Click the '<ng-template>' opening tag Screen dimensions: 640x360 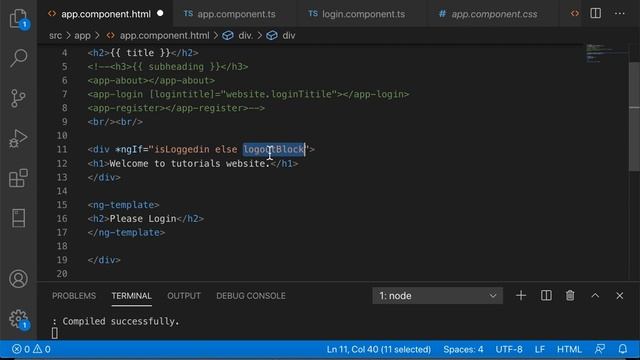pos(123,204)
